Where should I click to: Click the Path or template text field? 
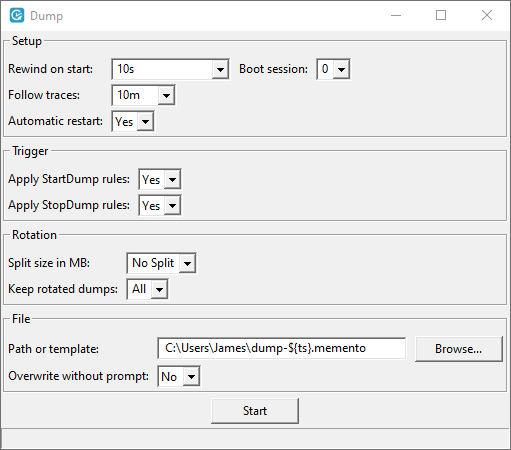coord(282,348)
